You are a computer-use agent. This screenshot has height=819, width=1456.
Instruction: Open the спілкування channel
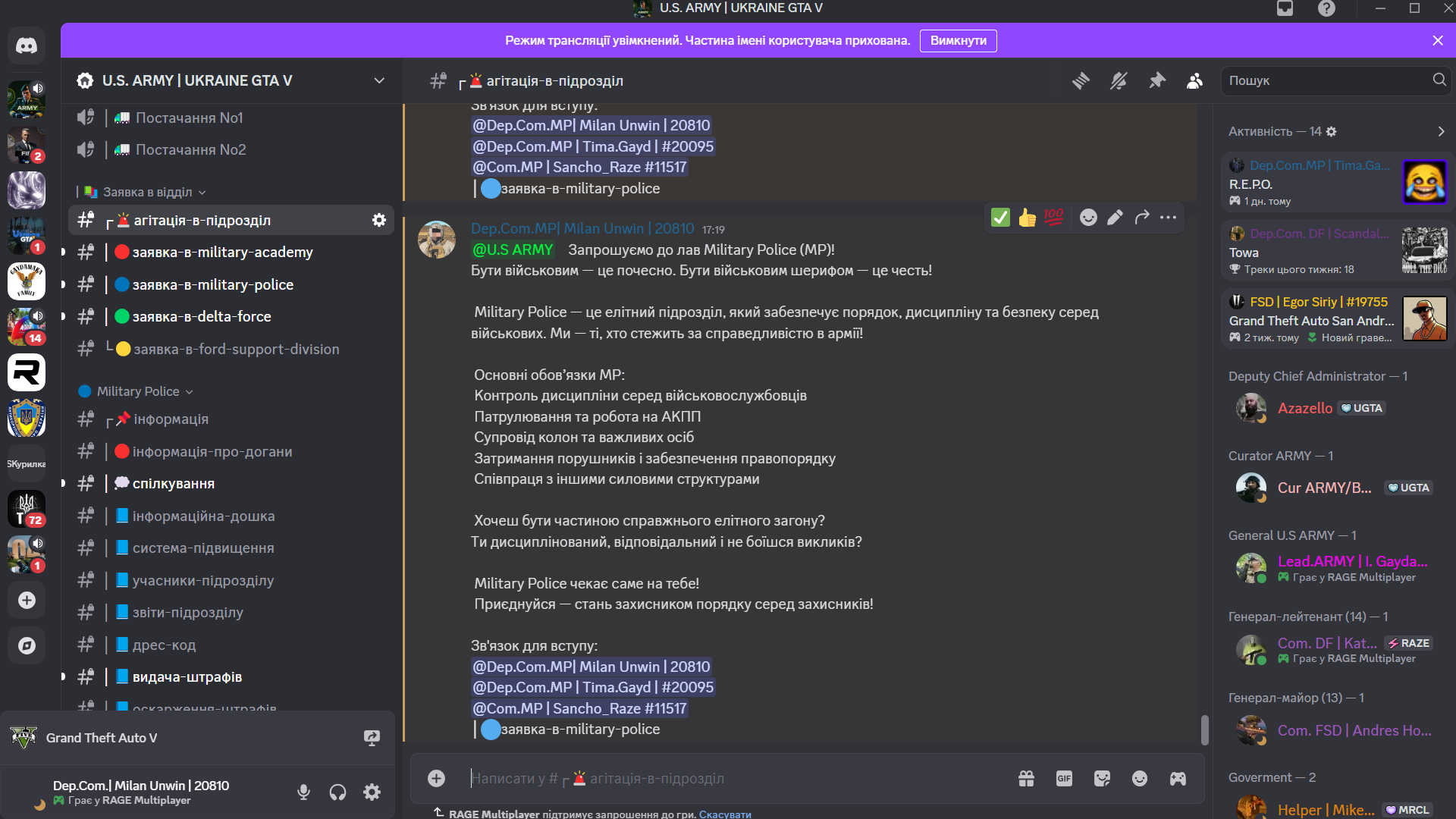[x=231, y=483]
